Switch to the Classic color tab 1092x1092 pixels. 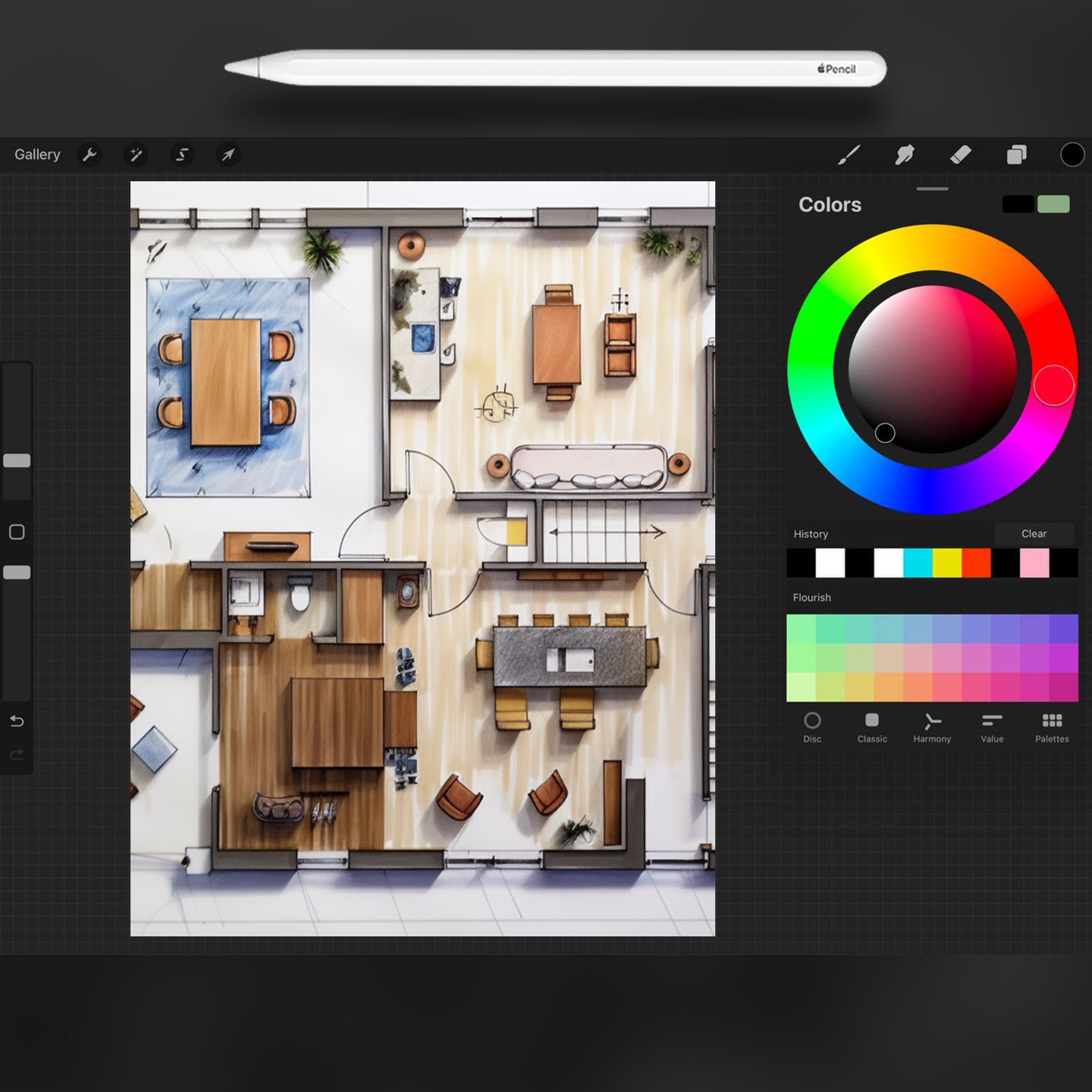pyautogui.click(x=871, y=727)
